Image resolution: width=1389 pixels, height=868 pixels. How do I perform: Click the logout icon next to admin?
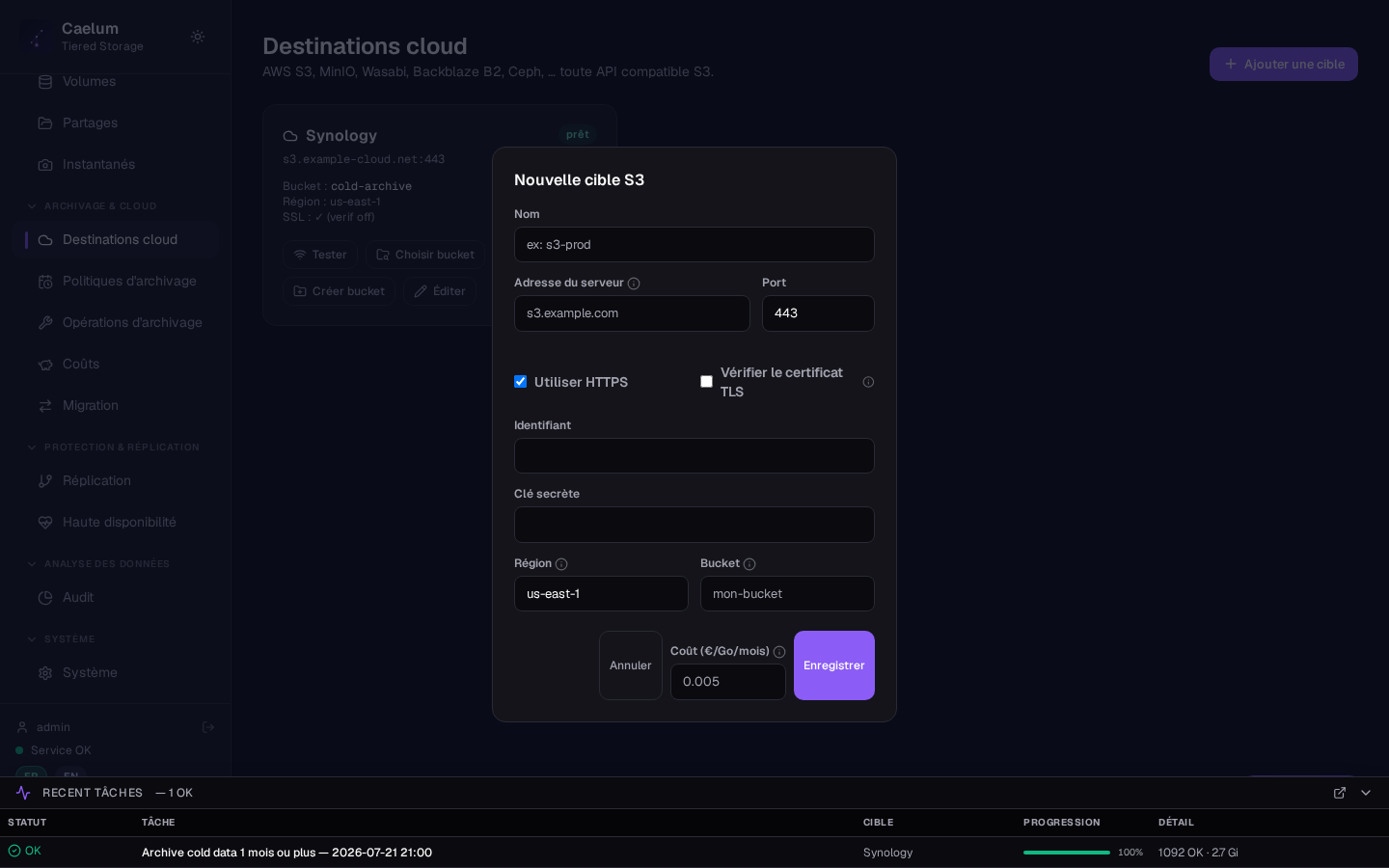208,727
